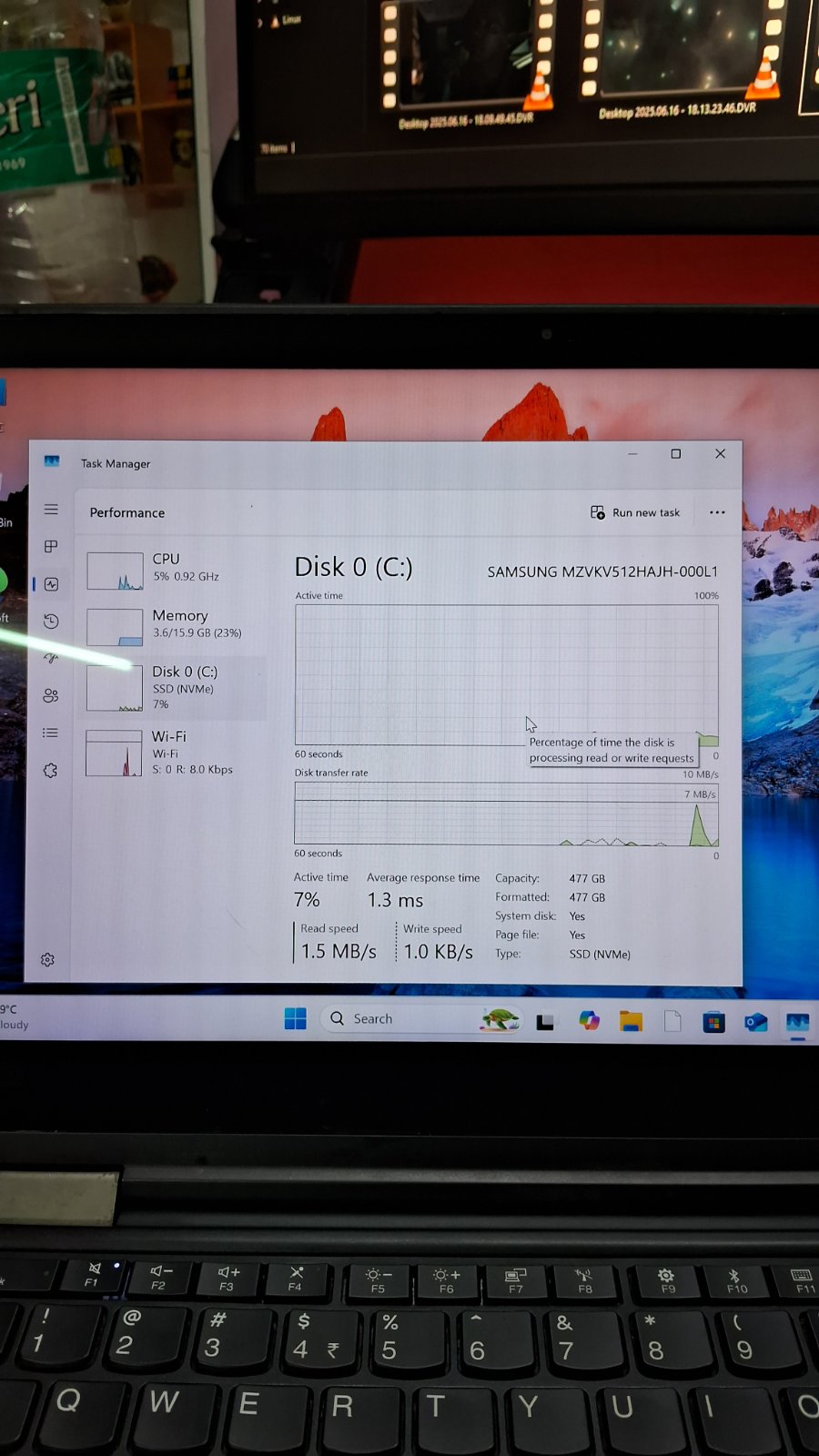Click the Write speed 1.0 KB/s value
Screen dimensions: 819x1456
(439, 951)
